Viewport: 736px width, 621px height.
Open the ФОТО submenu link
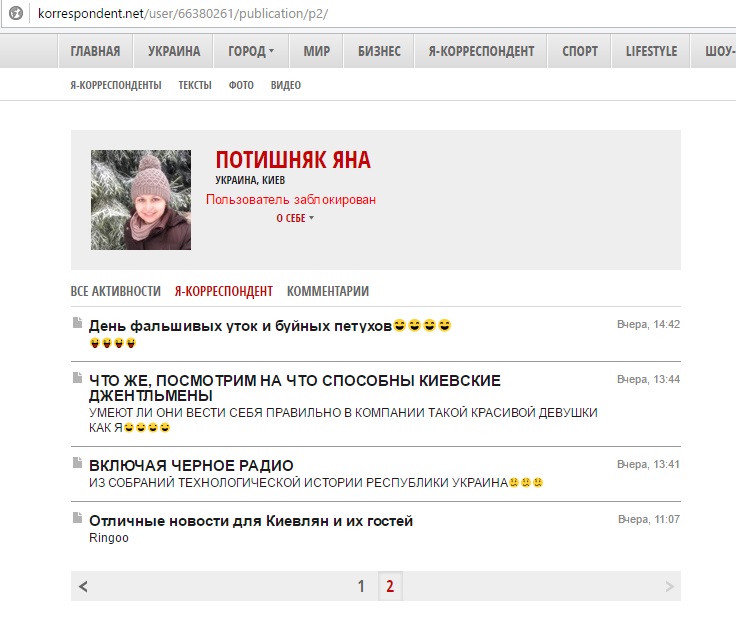pyautogui.click(x=241, y=85)
